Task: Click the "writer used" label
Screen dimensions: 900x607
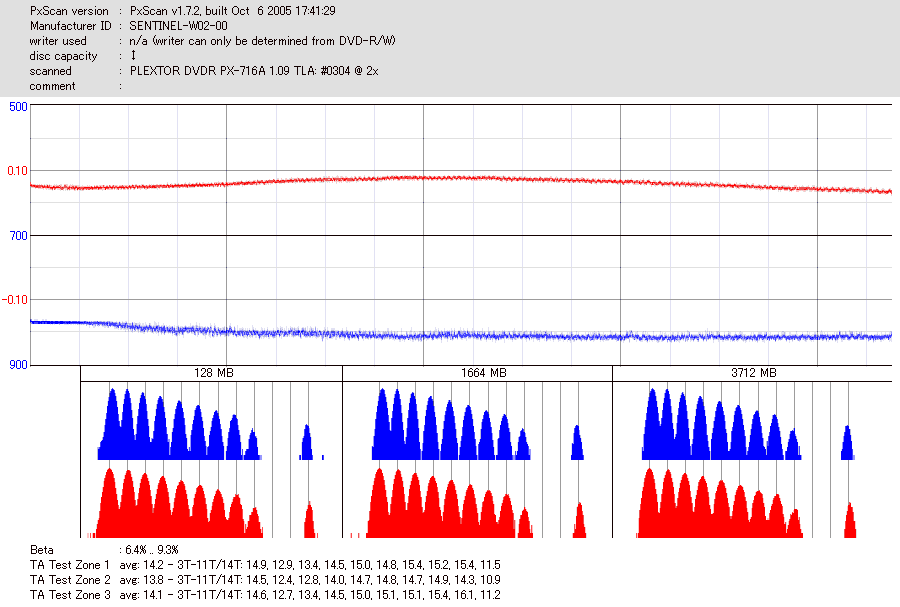Action: point(58,41)
